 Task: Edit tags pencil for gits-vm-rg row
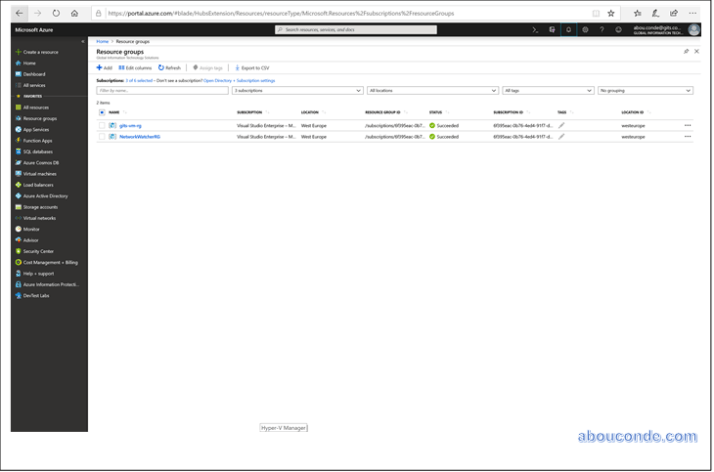(561, 125)
